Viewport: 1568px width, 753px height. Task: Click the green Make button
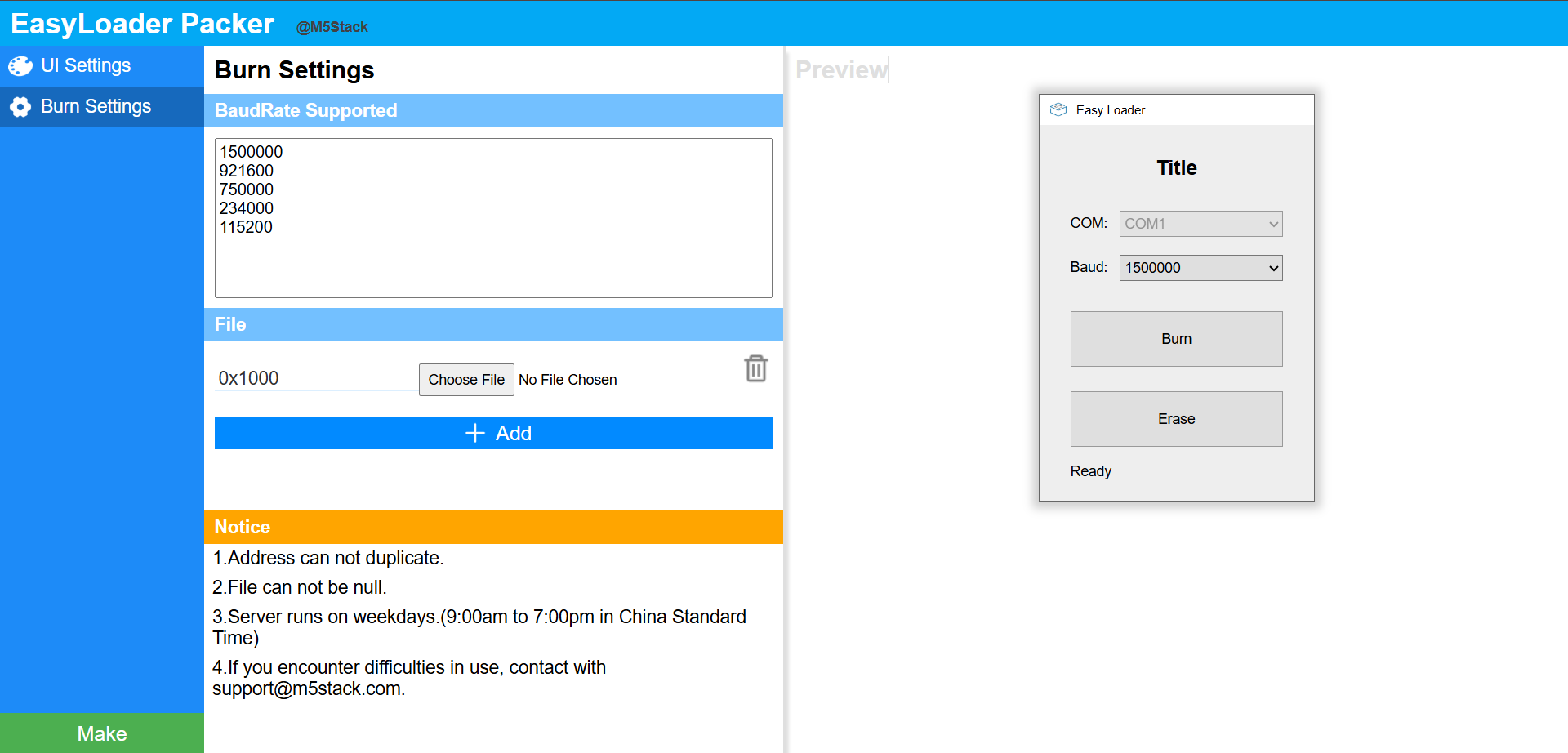pyautogui.click(x=101, y=733)
